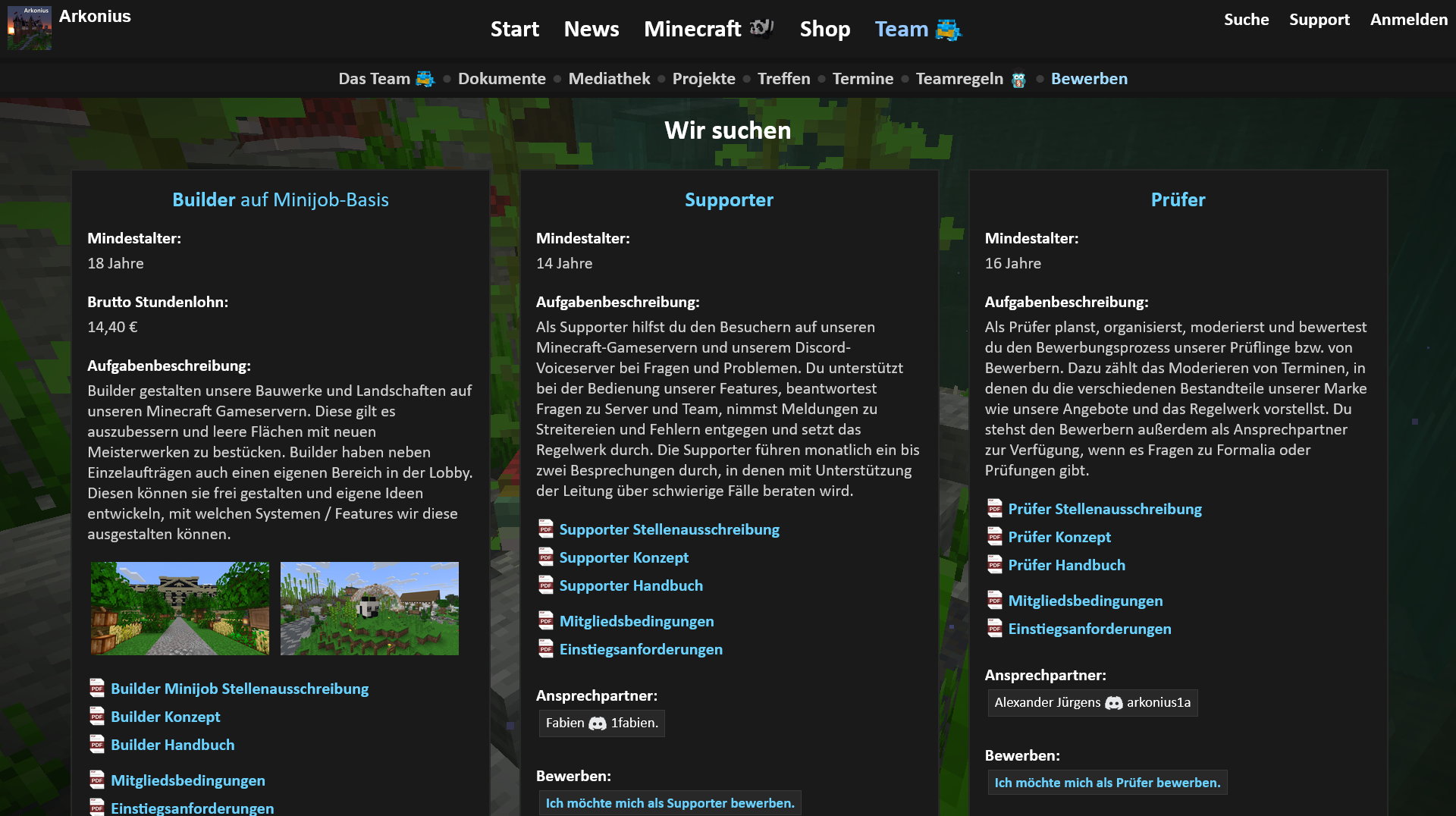Apply via 'Ich möchte mich als Prüfer bewerben'
The width and height of the screenshot is (1456, 816).
pyautogui.click(x=1106, y=783)
